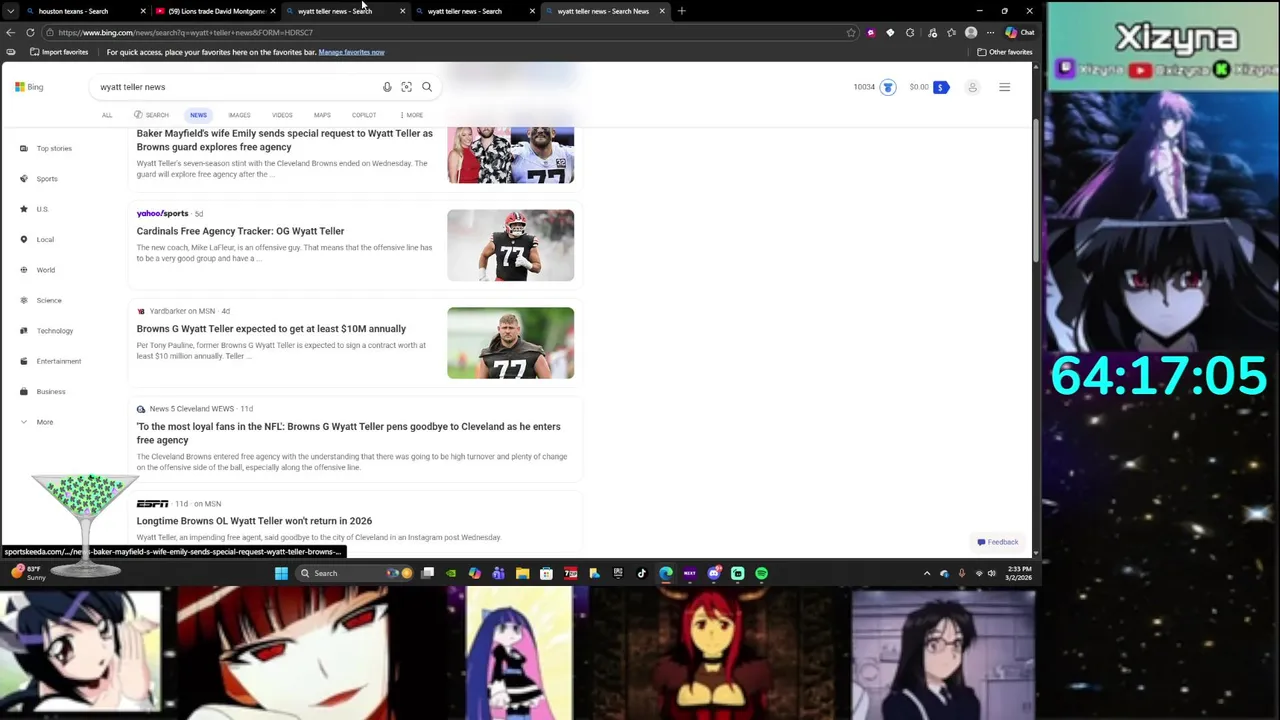This screenshot has width=1280, height=720.
Task: Open Discord from the taskbar
Action: point(714,573)
